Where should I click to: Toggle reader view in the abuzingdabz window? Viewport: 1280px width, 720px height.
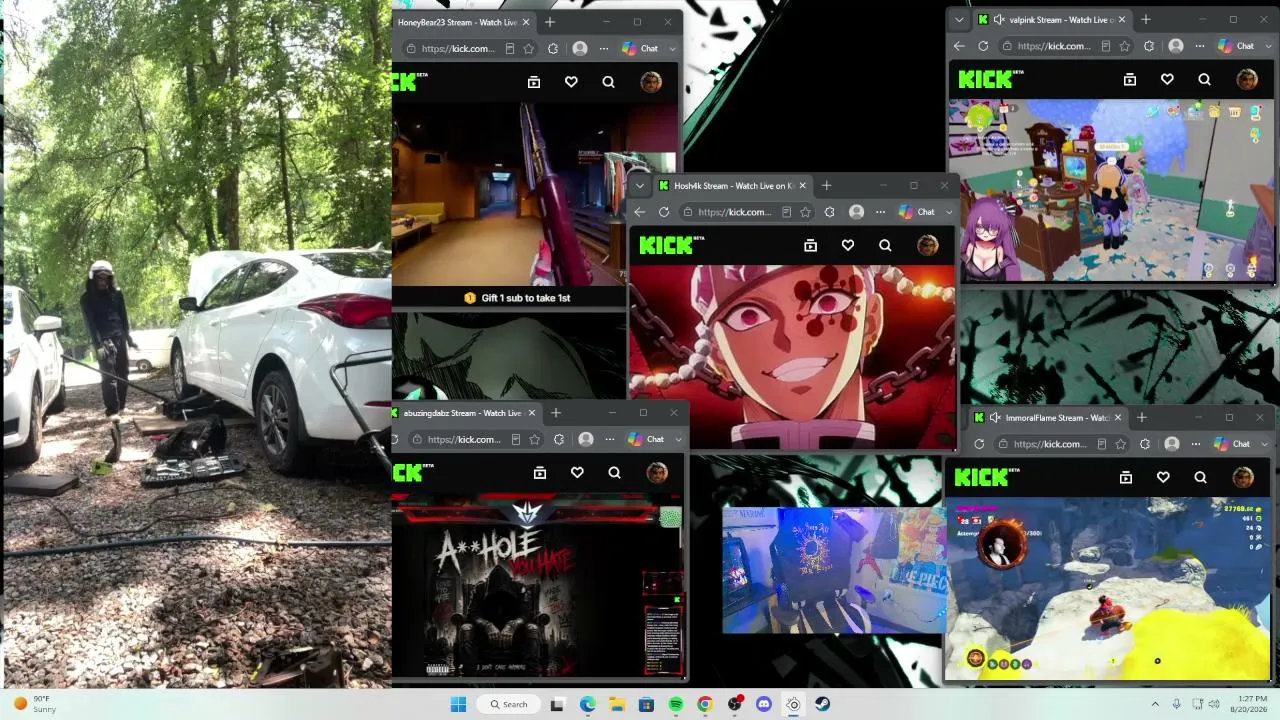coord(516,439)
